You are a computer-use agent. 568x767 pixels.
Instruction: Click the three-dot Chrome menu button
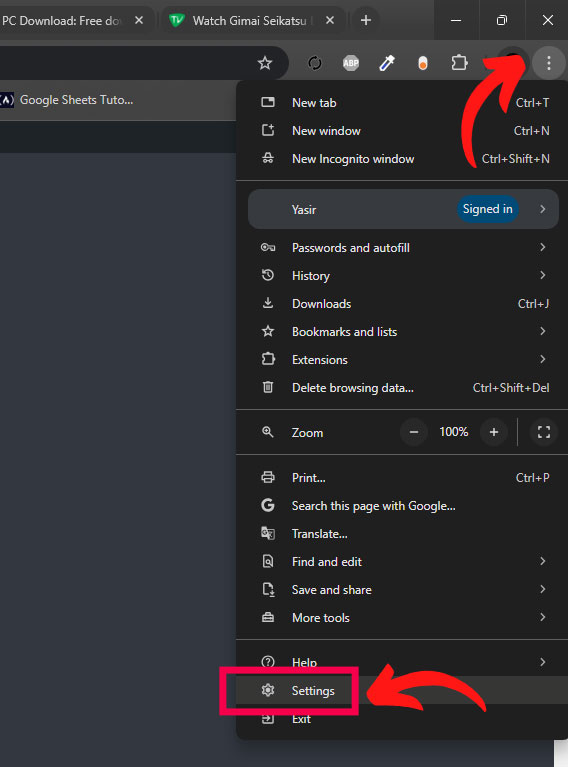point(548,63)
